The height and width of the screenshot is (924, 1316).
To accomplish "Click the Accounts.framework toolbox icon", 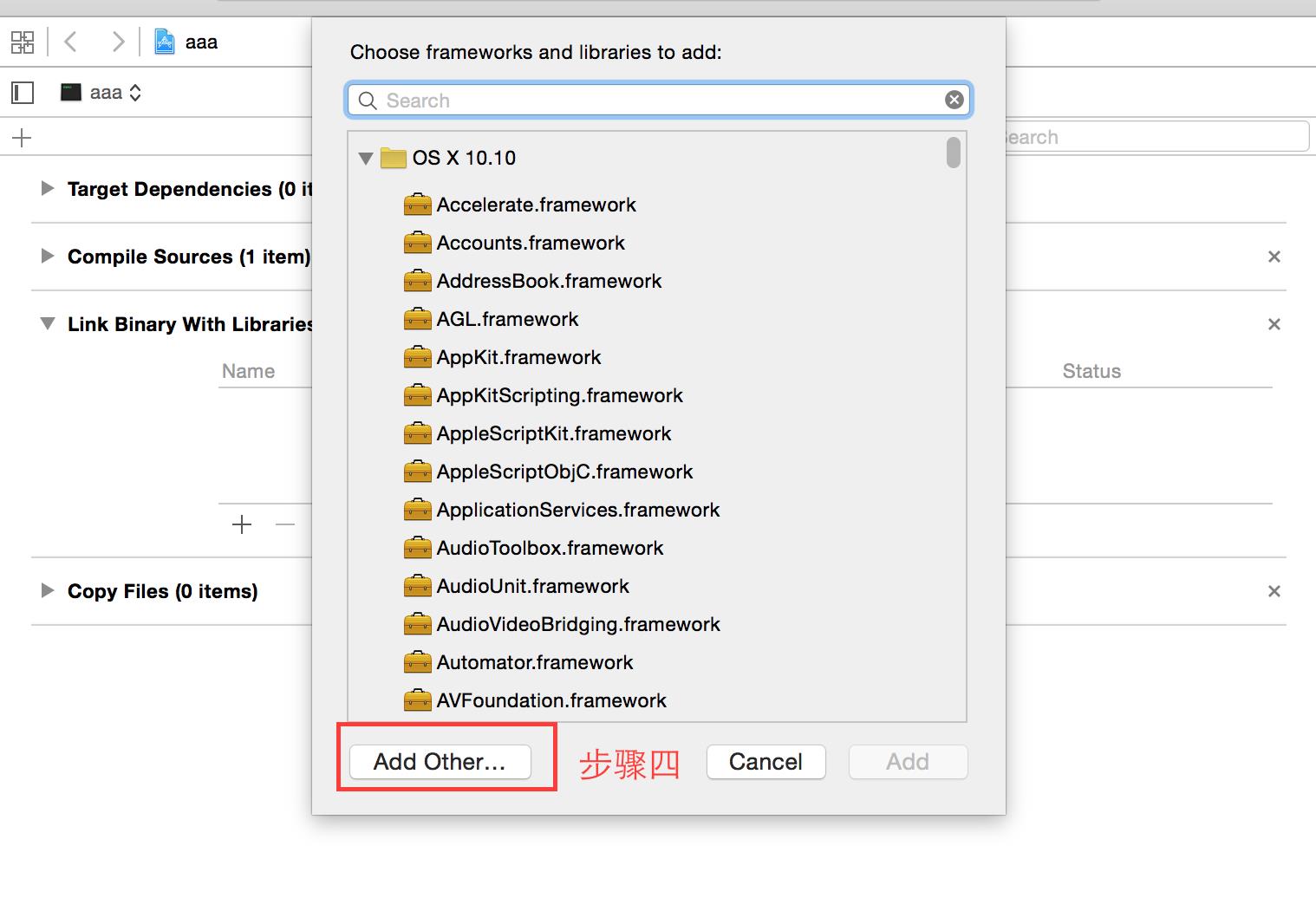I will [x=417, y=243].
